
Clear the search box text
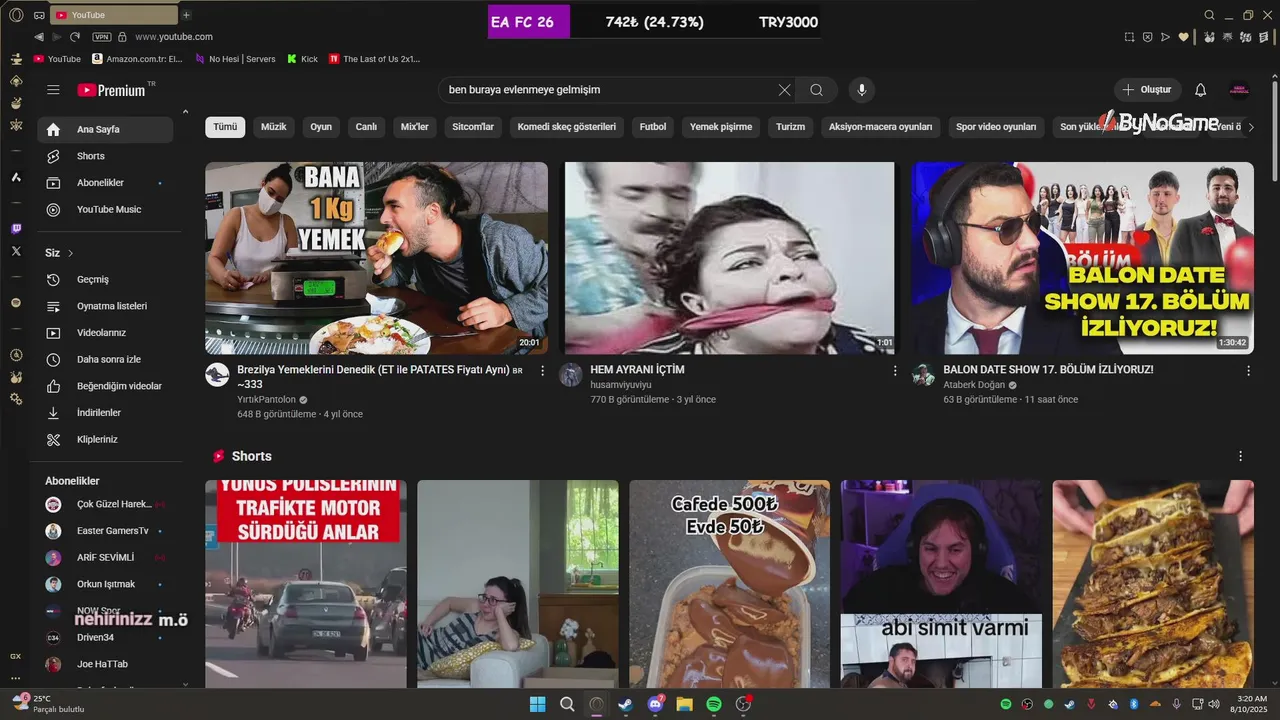pos(784,90)
